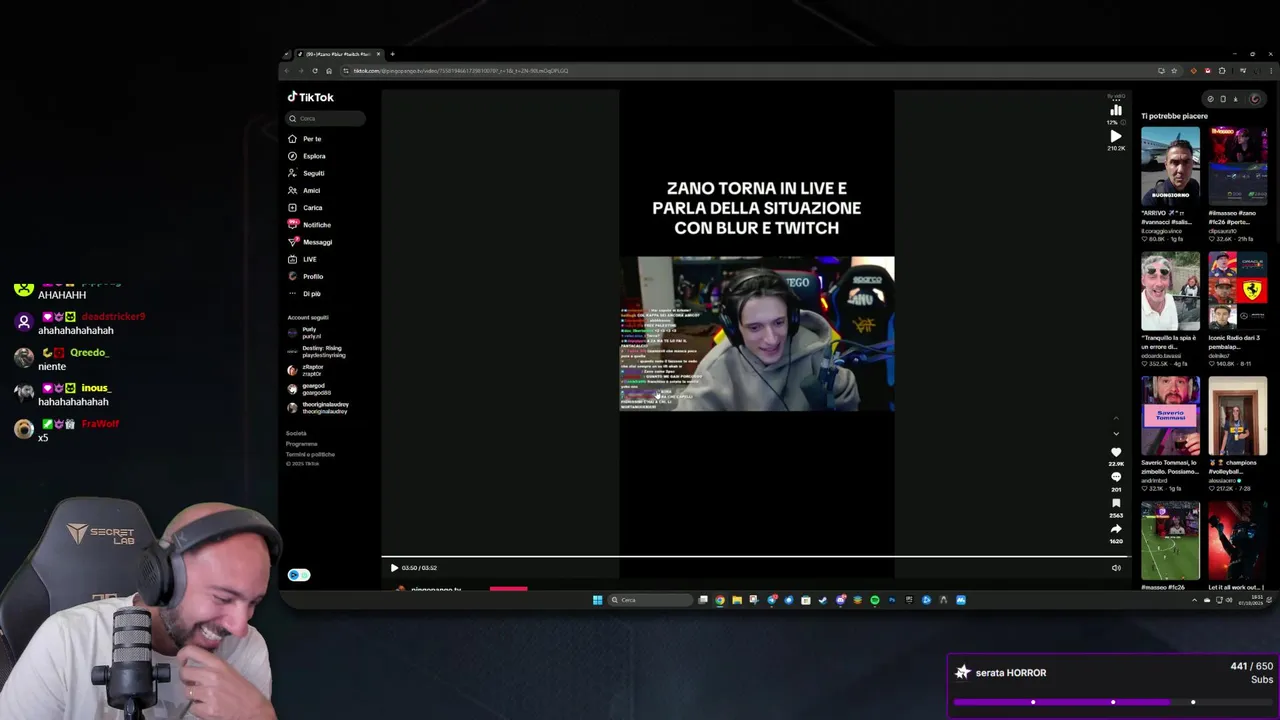Like the video with the heart icon
Viewport: 1280px width, 720px height.
[1116, 452]
